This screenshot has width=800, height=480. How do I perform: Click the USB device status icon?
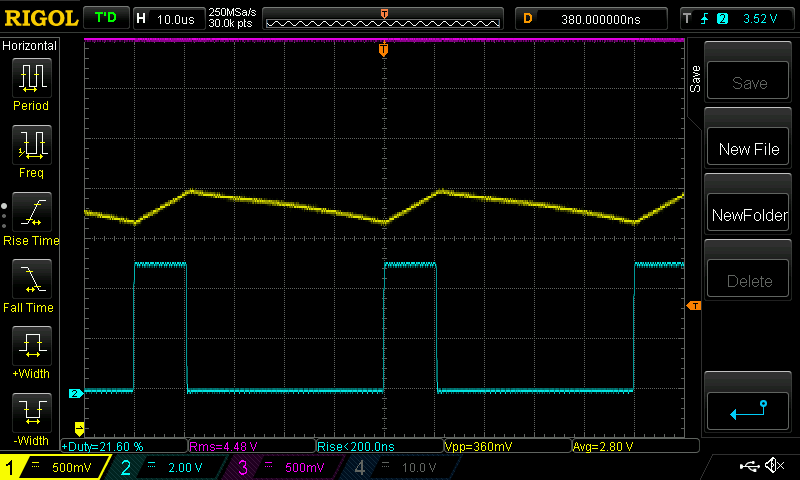(751, 466)
